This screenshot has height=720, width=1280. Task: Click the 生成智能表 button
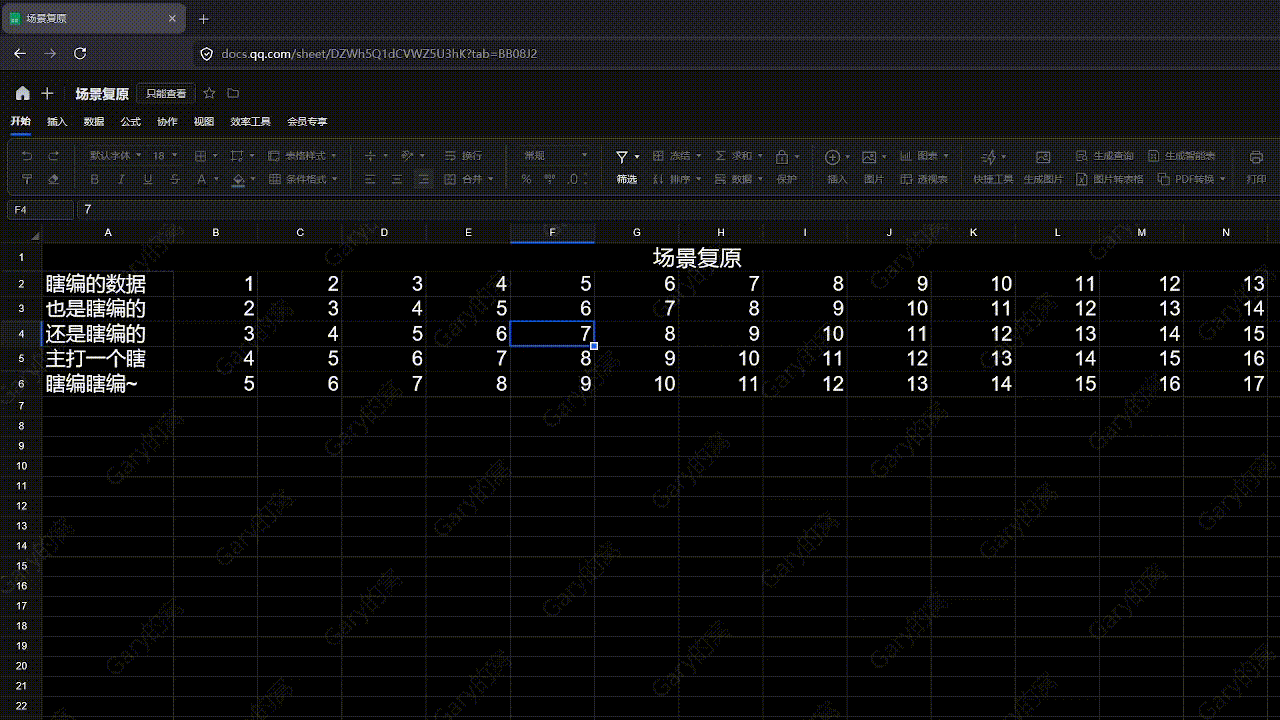tap(1181, 156)
